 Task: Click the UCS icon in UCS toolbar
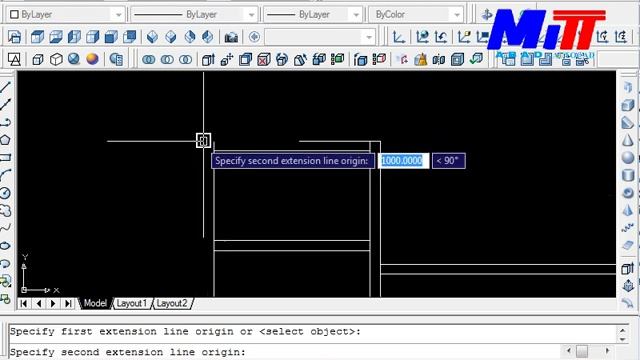click(398, 37)
